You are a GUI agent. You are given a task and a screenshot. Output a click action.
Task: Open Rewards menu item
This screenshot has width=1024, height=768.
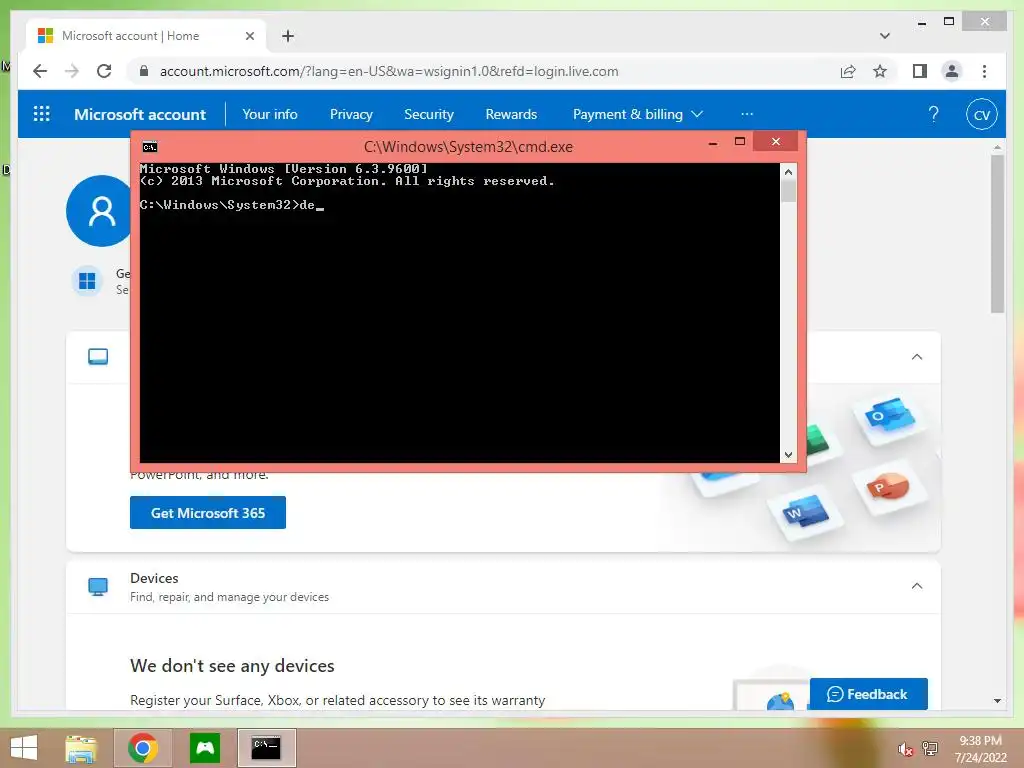(x=511, y=114)
